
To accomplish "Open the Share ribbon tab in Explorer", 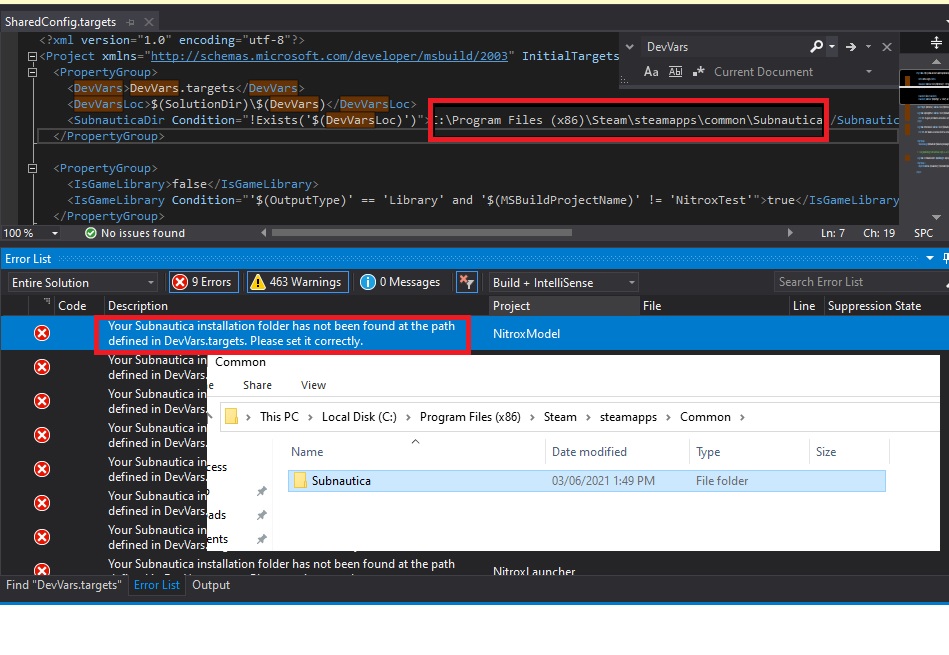I will coord(257,385).
